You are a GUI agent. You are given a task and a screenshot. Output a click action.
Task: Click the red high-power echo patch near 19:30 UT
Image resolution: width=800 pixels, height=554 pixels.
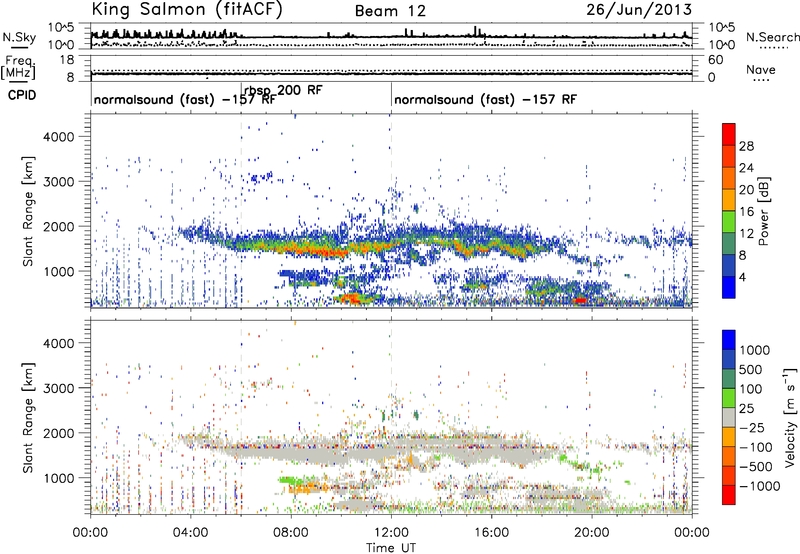(579, 300)
